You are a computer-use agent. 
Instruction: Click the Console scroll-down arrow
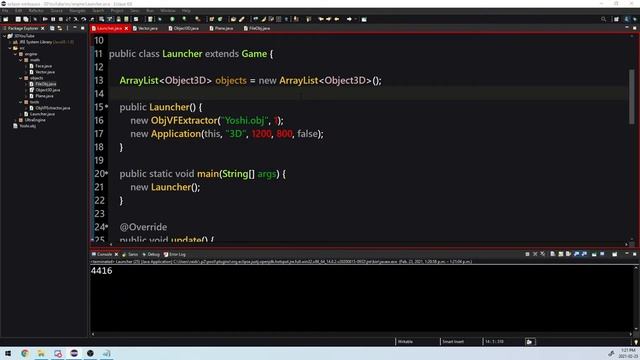click(x=636, y=328)
